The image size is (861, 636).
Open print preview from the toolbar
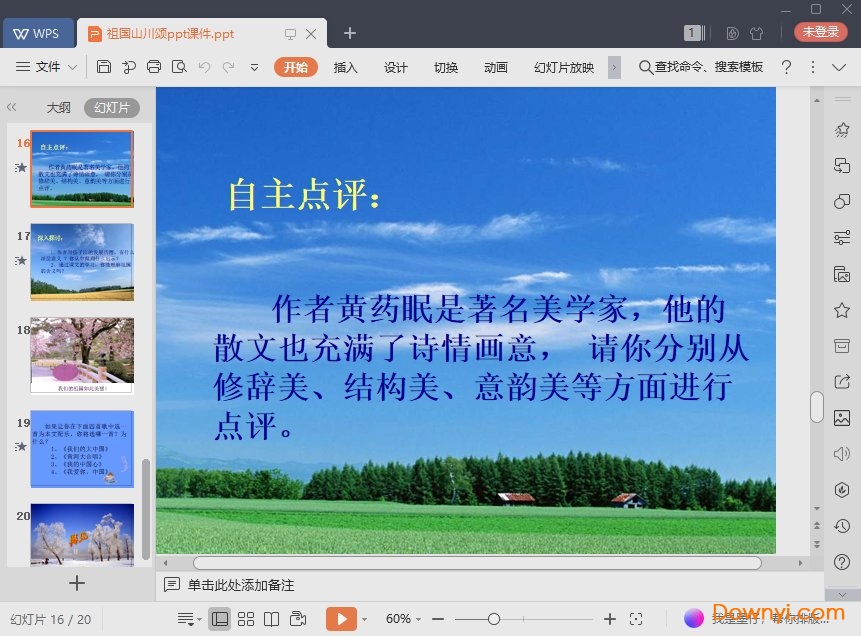[x=179, y=67]
